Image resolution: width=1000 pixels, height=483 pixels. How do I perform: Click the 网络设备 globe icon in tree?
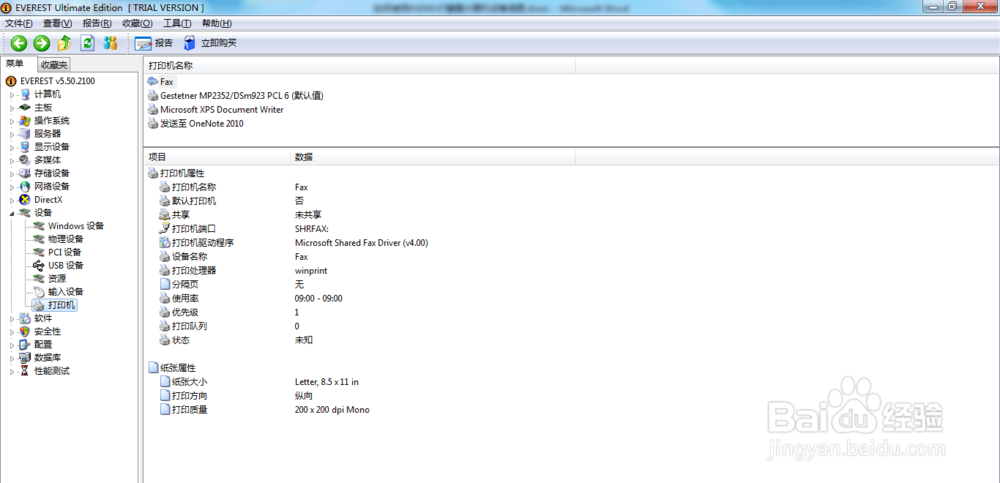tap(24, 186)
